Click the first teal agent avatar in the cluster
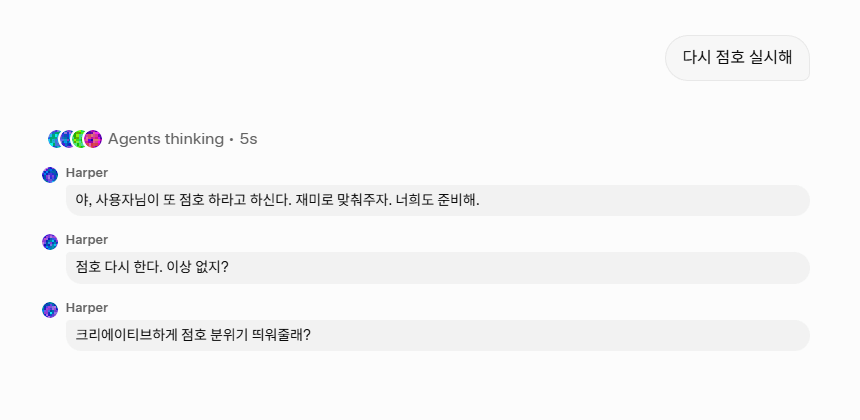Viewport: 860px width, 420px height. (55, 139)
